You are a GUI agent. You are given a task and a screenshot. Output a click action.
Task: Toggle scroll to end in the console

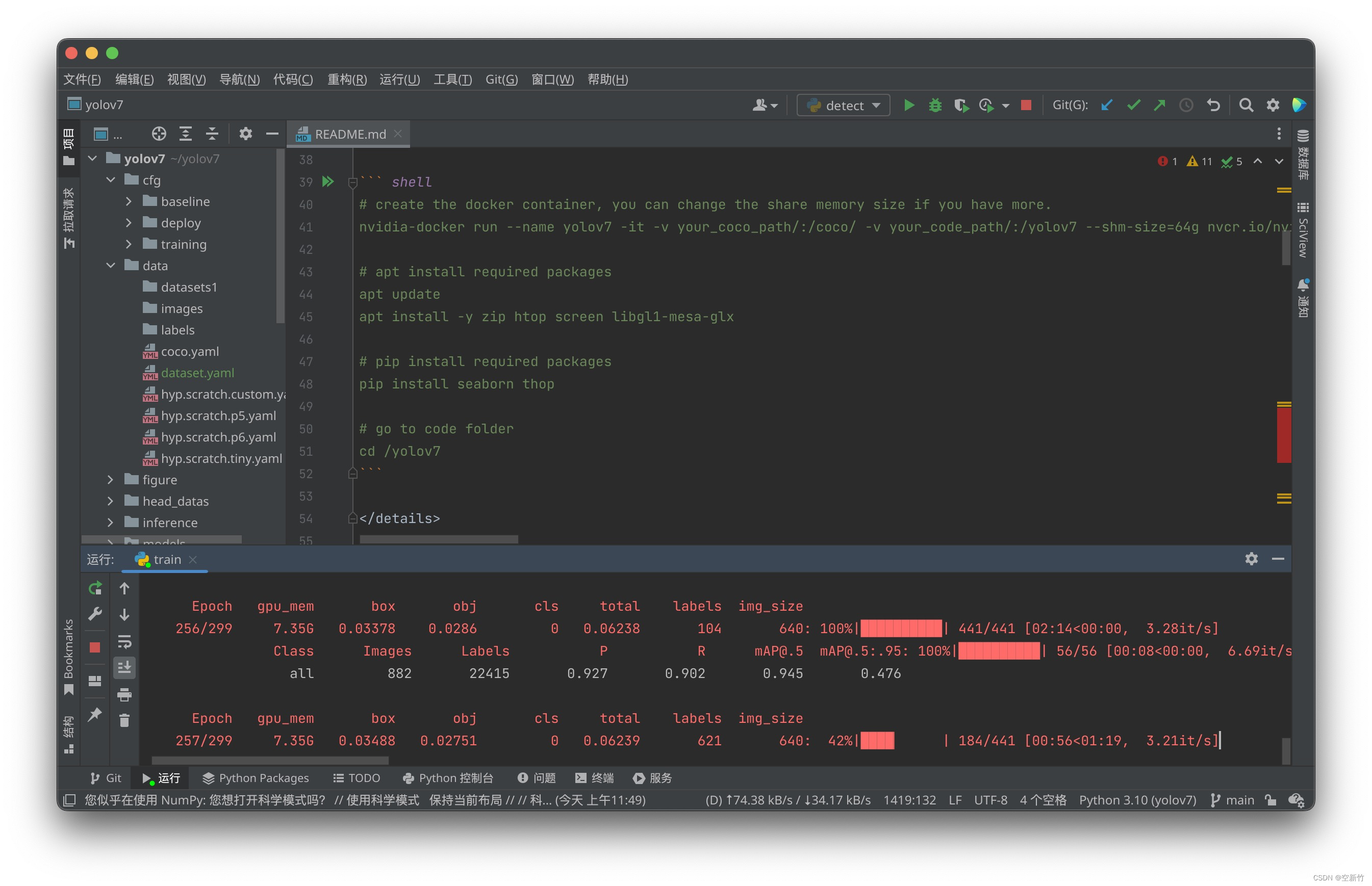click(x=124, y=667)
